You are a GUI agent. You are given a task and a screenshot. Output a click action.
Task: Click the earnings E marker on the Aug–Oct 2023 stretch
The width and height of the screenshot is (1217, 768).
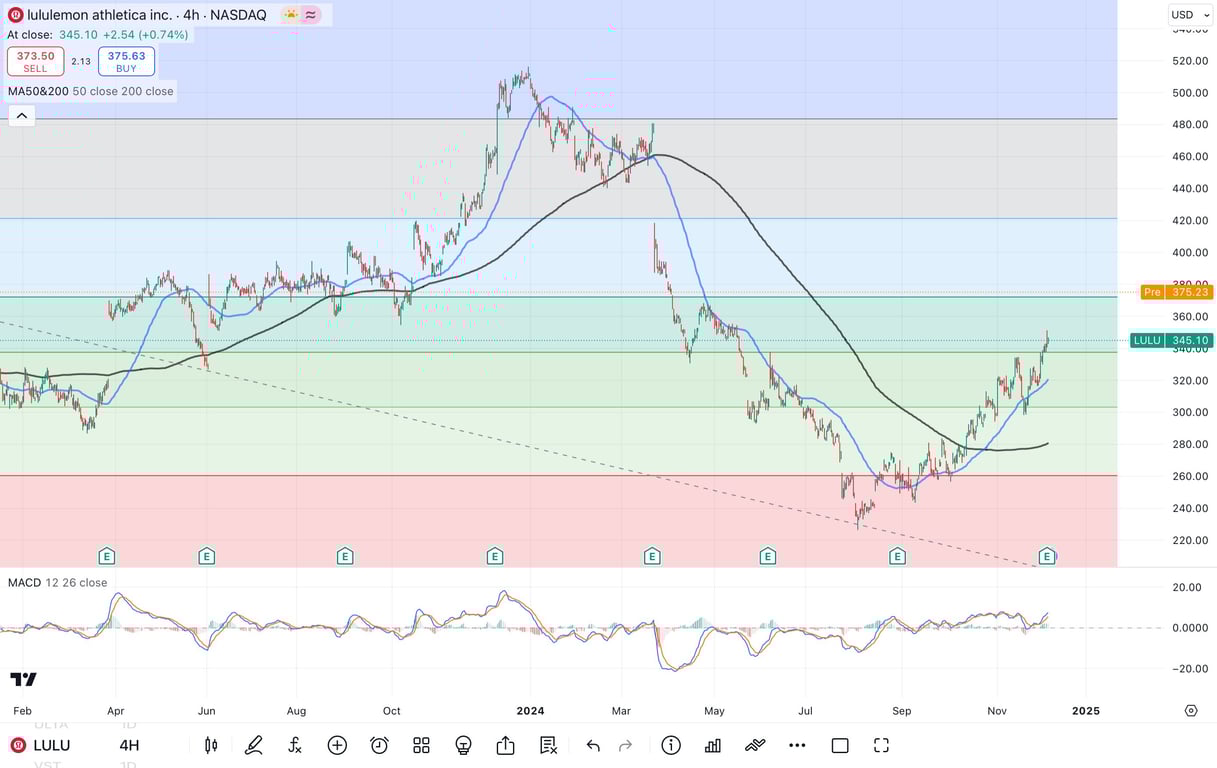click(345, 556)
